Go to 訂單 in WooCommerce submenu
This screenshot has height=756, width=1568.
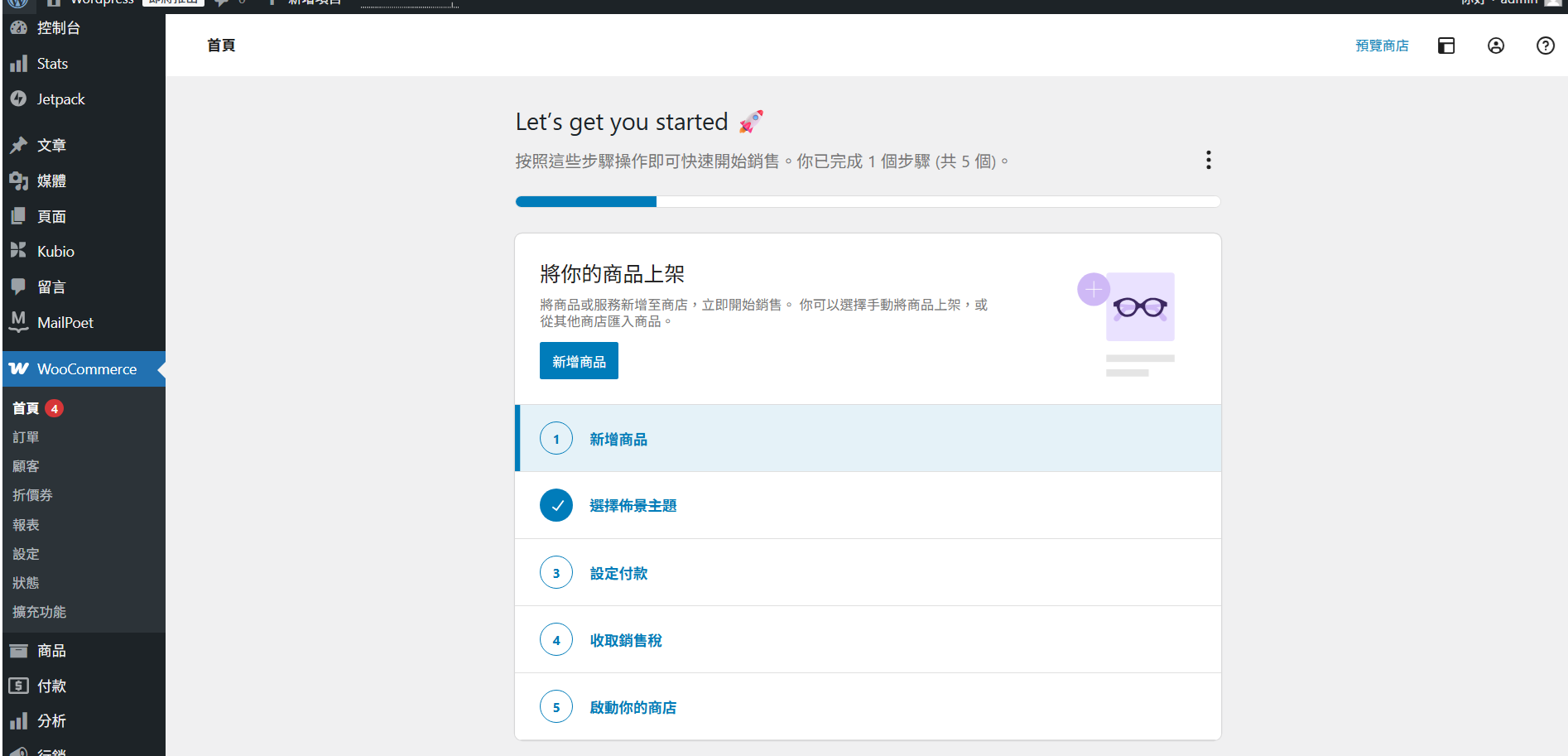[26, 437]
